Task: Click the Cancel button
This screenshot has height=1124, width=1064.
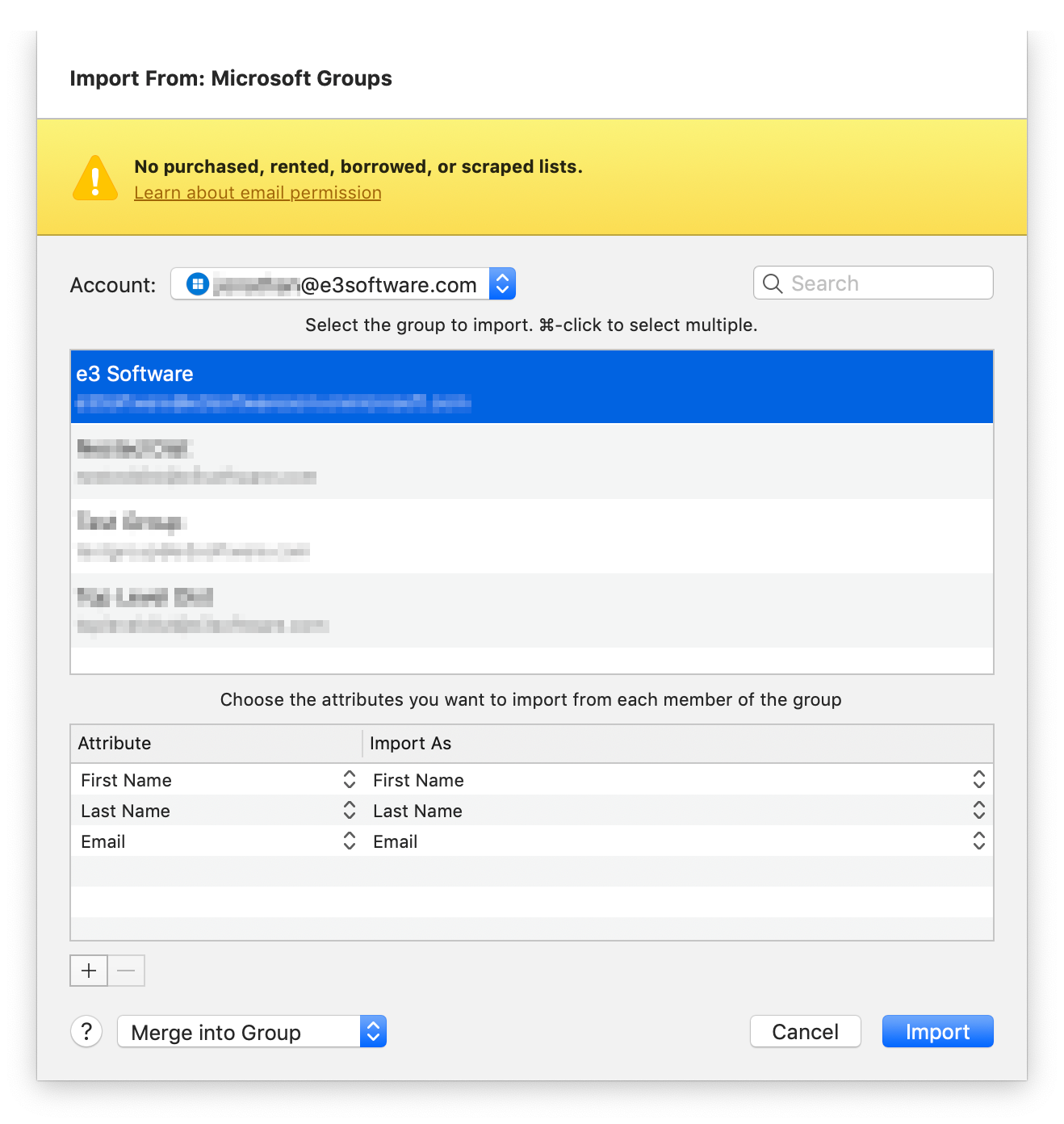Action: tap(805, 1032)
